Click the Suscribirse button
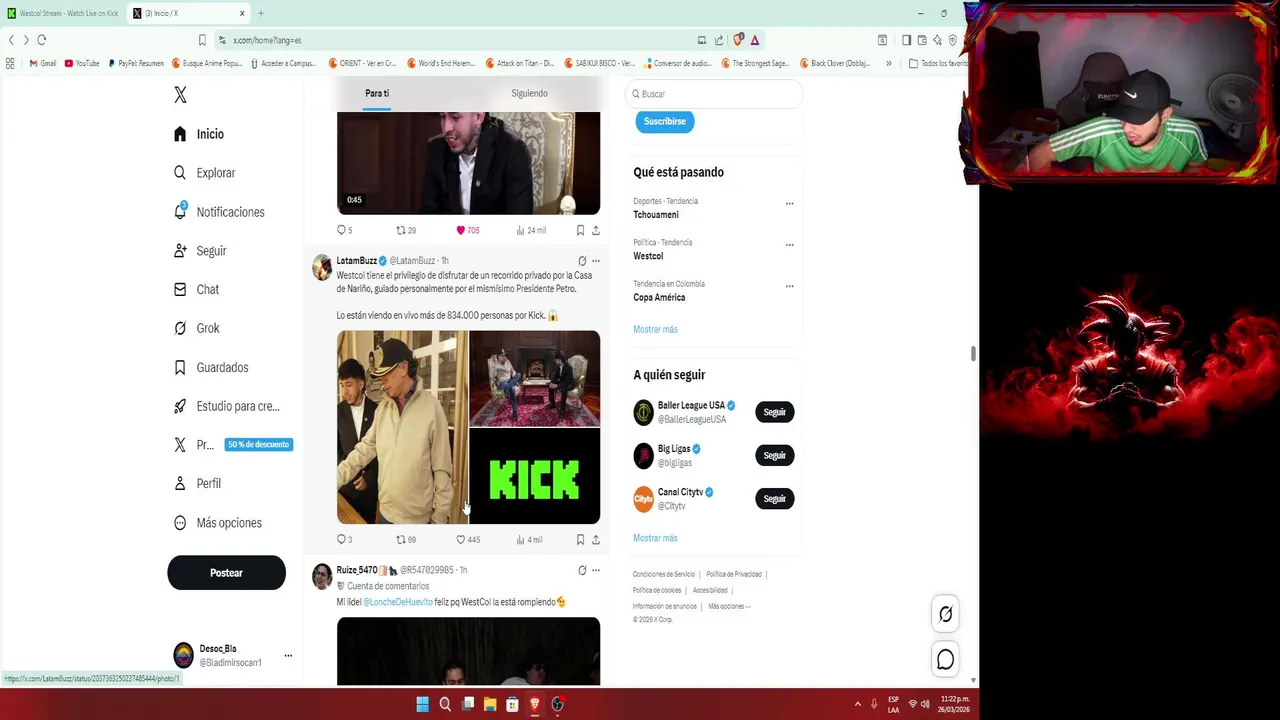Screen dimensions: 1280x720 pyautogui.click(x=665, y=121)
